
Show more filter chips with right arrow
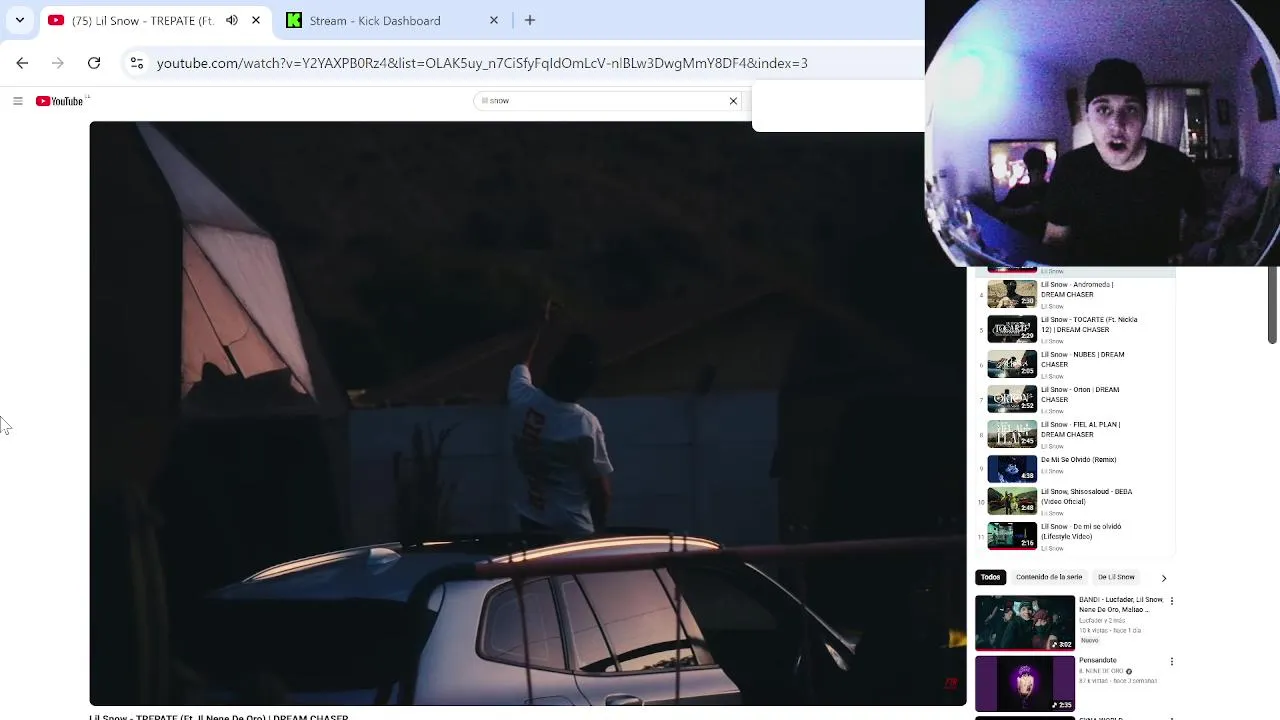[1164, 578]
